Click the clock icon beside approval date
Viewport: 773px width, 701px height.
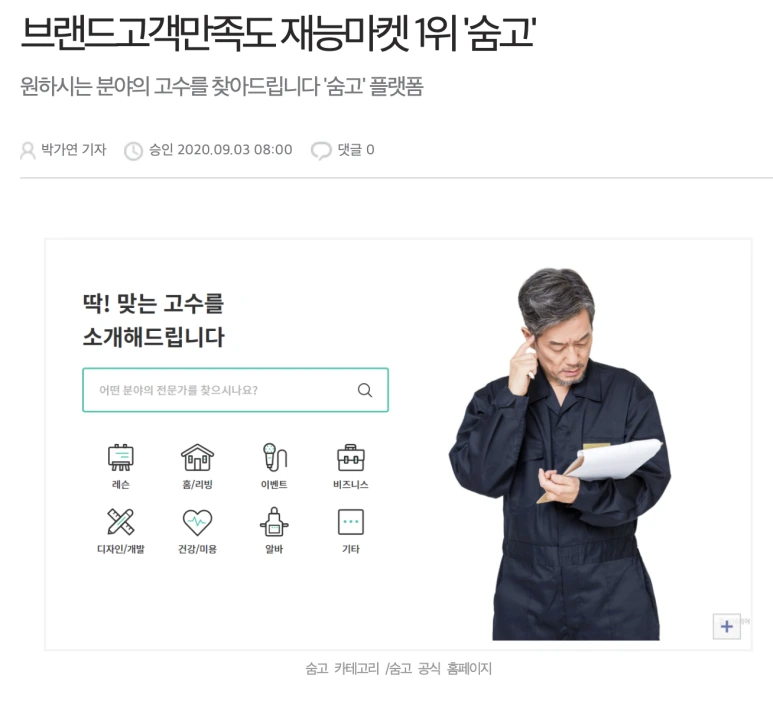[x=133, y=151]
